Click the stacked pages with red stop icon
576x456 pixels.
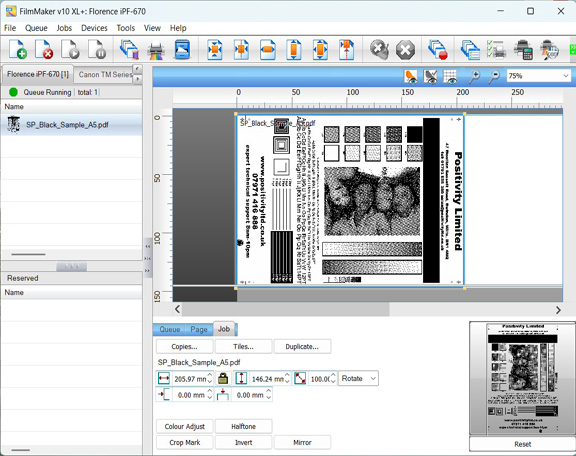(438, 49)
